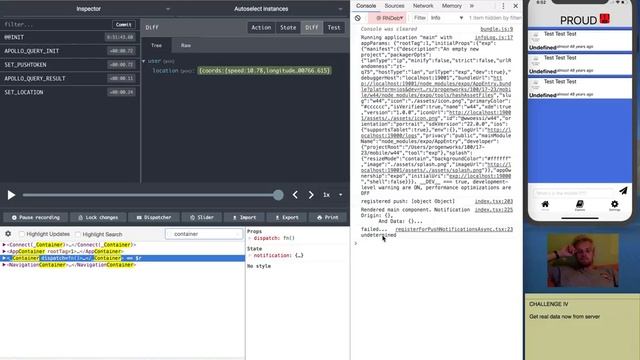Switch to Action tab

(x=261, y=28)
